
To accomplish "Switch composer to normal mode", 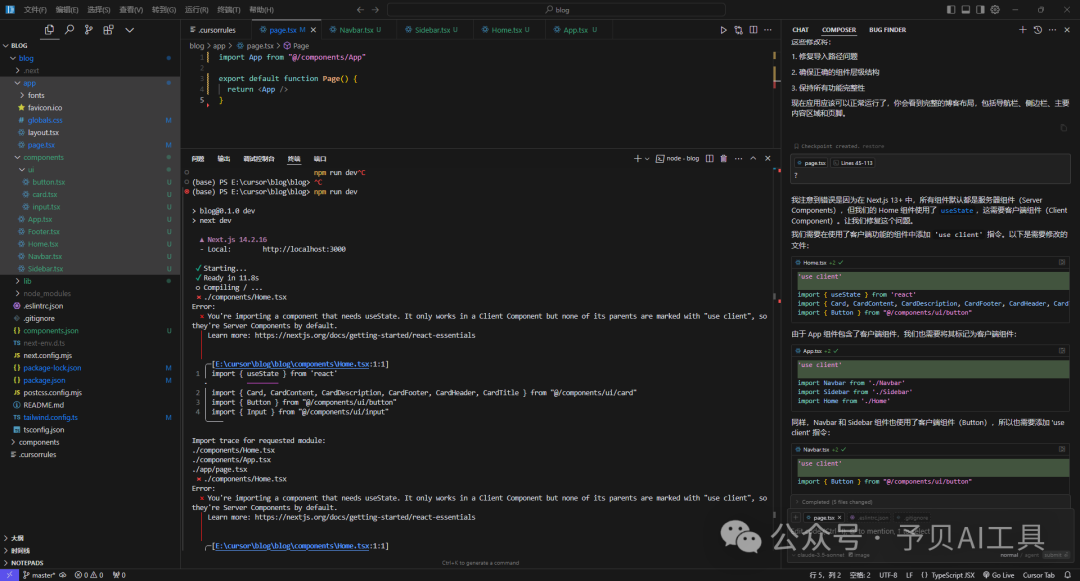I will [1009, 555].
